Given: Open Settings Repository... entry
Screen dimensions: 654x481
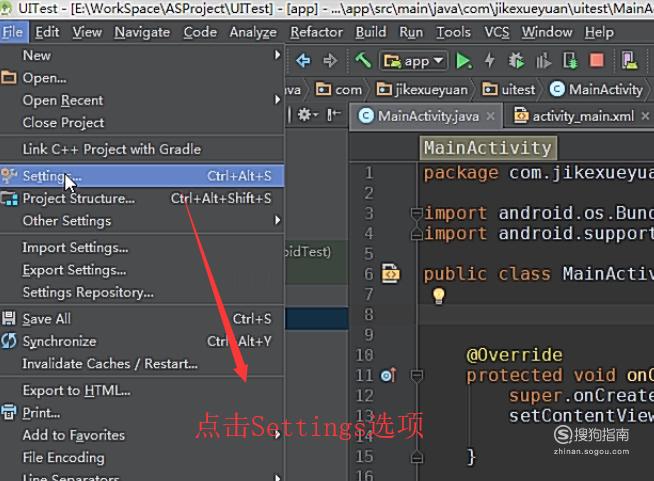Looking at the screenshot, I should (142, 292).
